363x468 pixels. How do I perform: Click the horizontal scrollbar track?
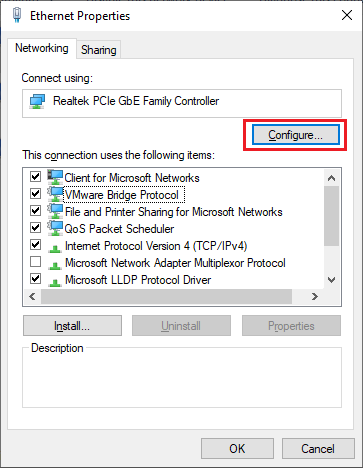point(167,296)
